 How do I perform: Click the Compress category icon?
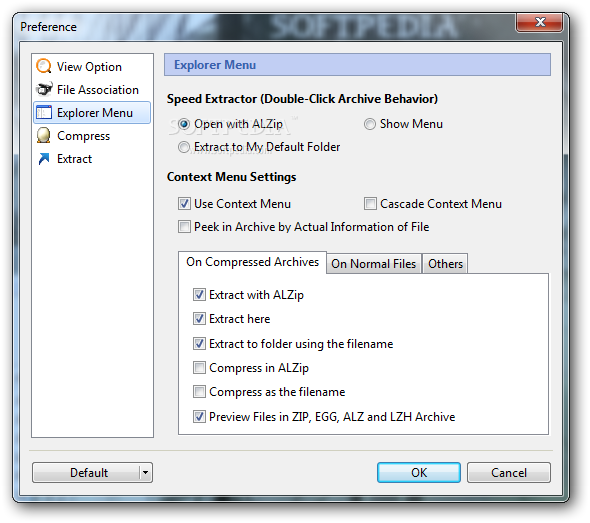click(44, 135)
